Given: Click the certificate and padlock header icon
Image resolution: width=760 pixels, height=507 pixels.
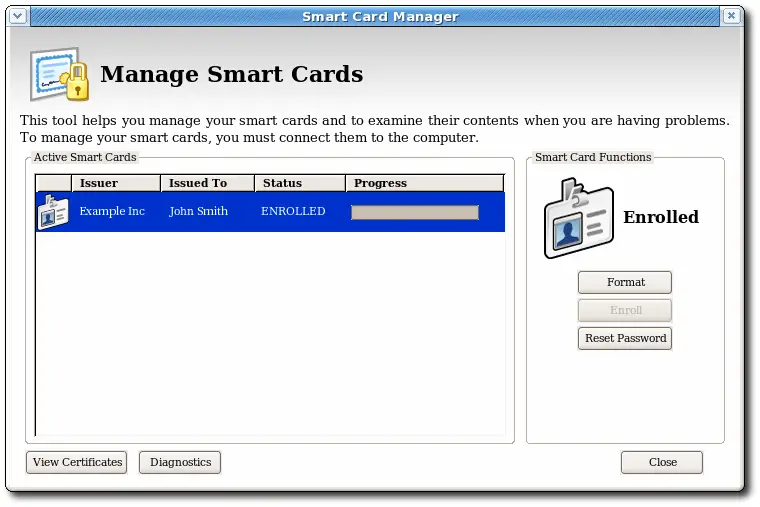Looking at the screenshot, I should tap(59, 74).
